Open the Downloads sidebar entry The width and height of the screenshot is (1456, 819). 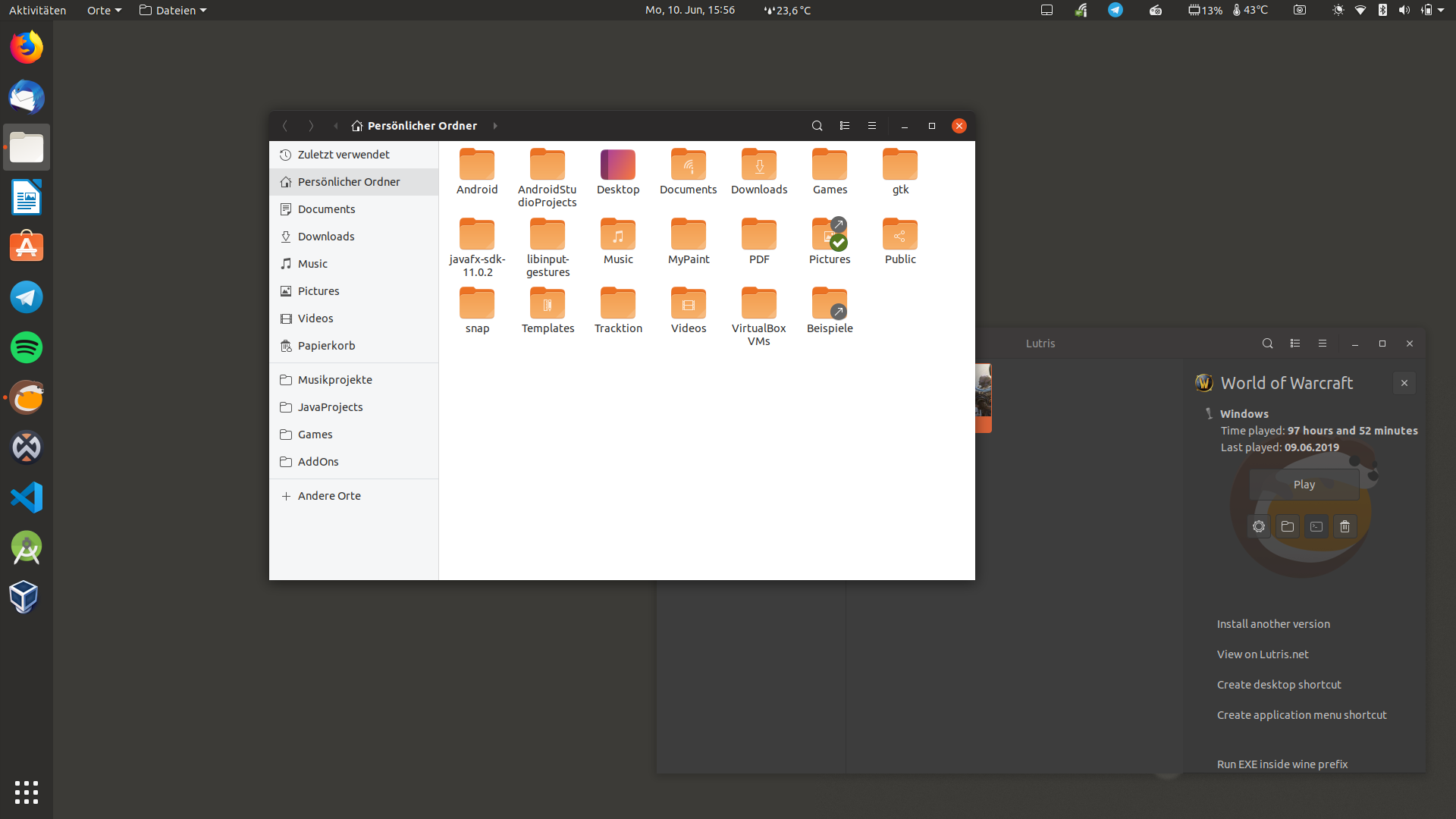click(326, 237)
